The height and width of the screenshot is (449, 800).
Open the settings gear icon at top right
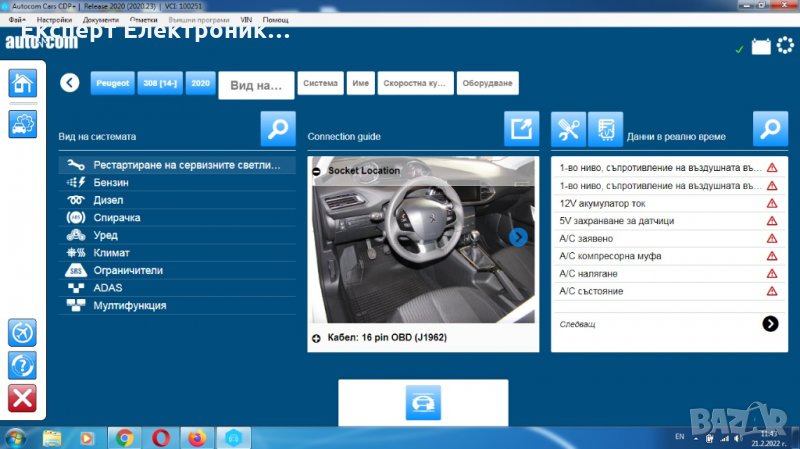(x=785, y=45)
